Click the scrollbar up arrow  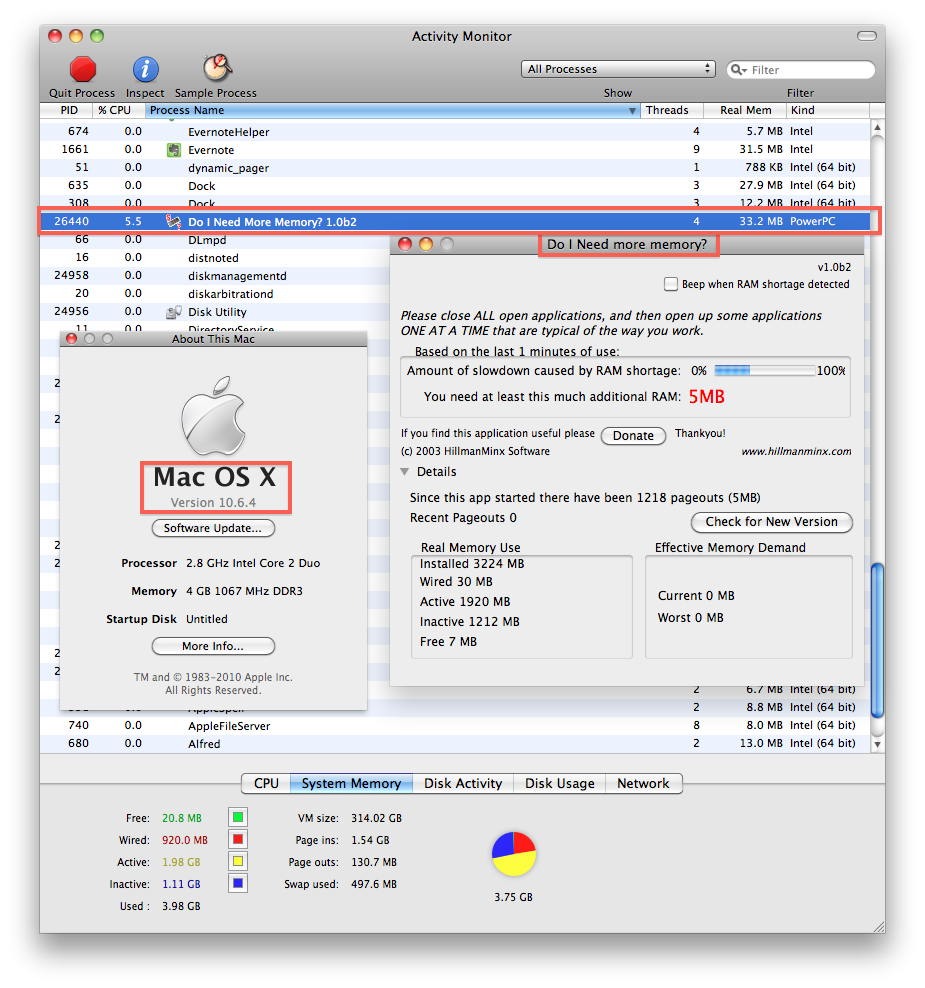click(x=877, y=128)
